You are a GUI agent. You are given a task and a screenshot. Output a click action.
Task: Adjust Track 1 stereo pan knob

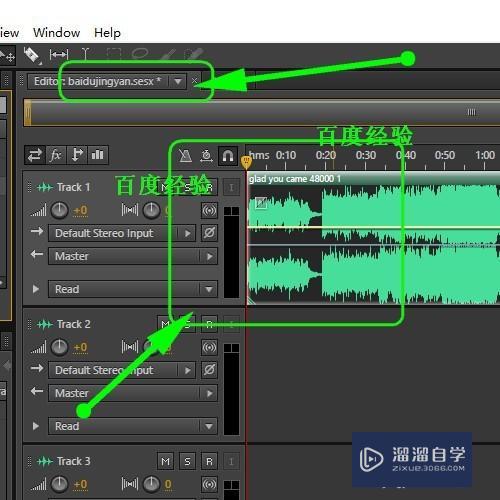tap(152, 210)
